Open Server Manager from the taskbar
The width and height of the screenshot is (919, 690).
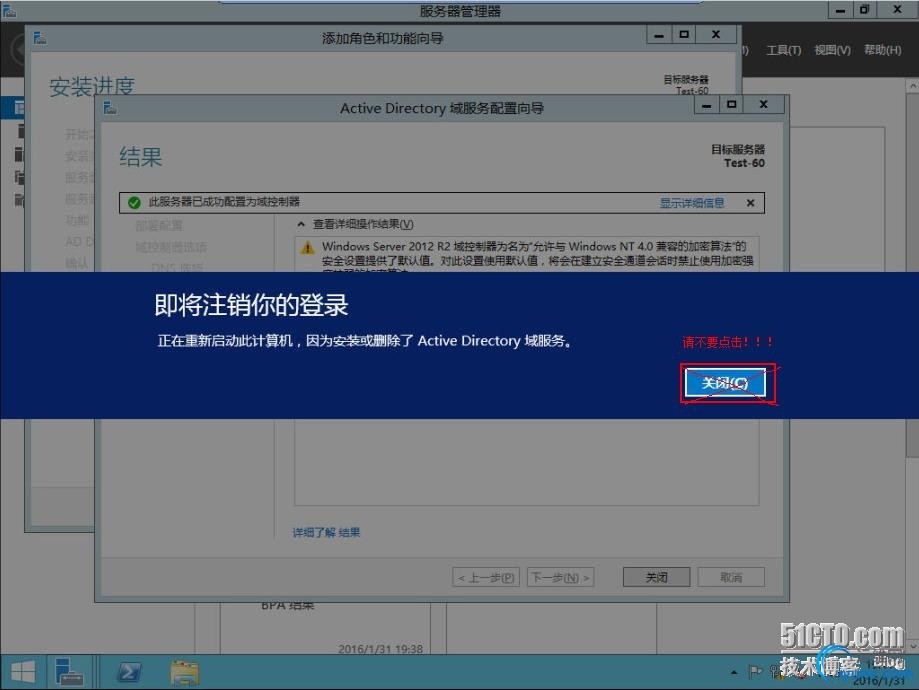tap(69, 672)
